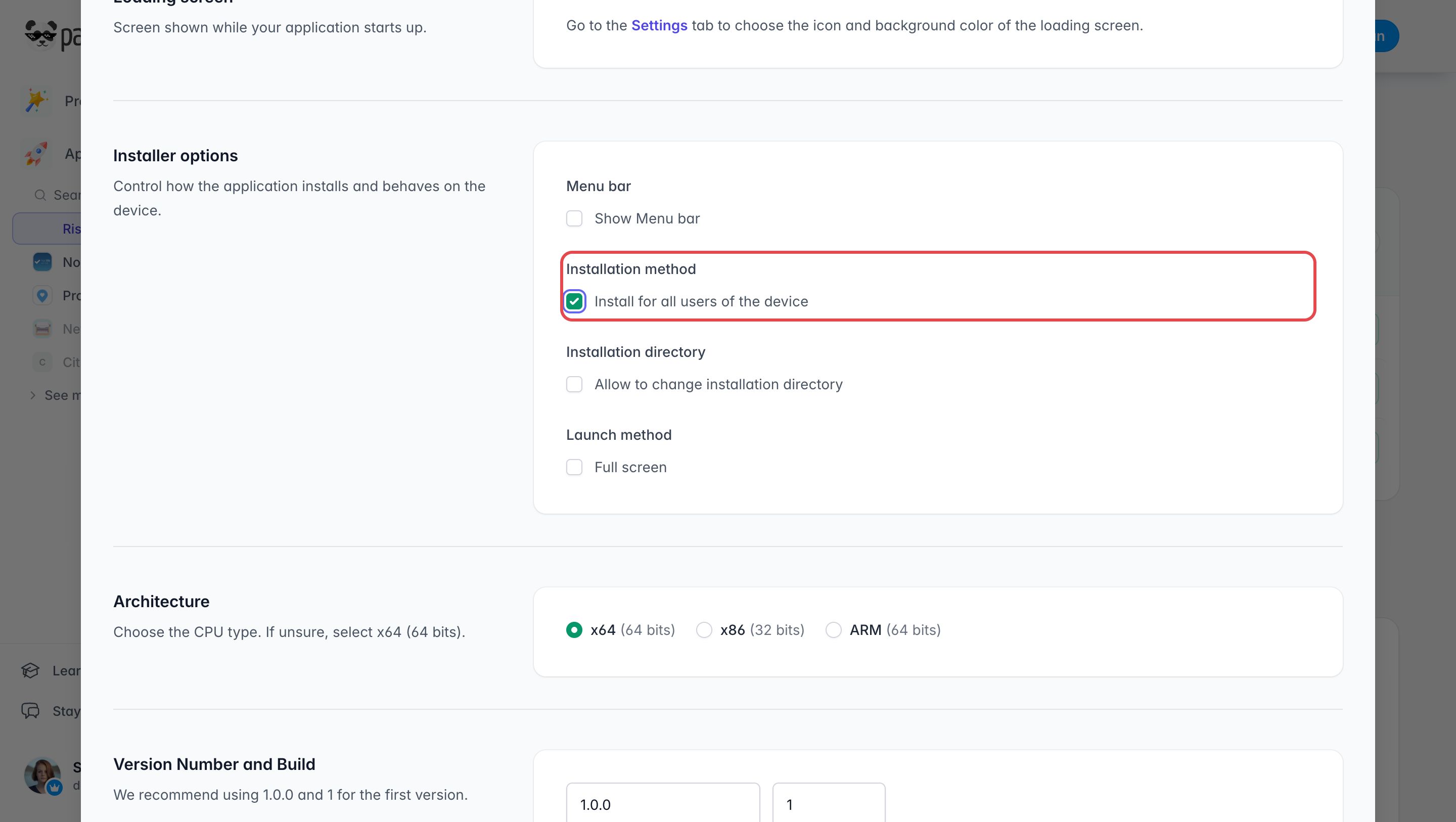
Task: Click the 'Version Number and Build' heading
Action: pos(214,764)
